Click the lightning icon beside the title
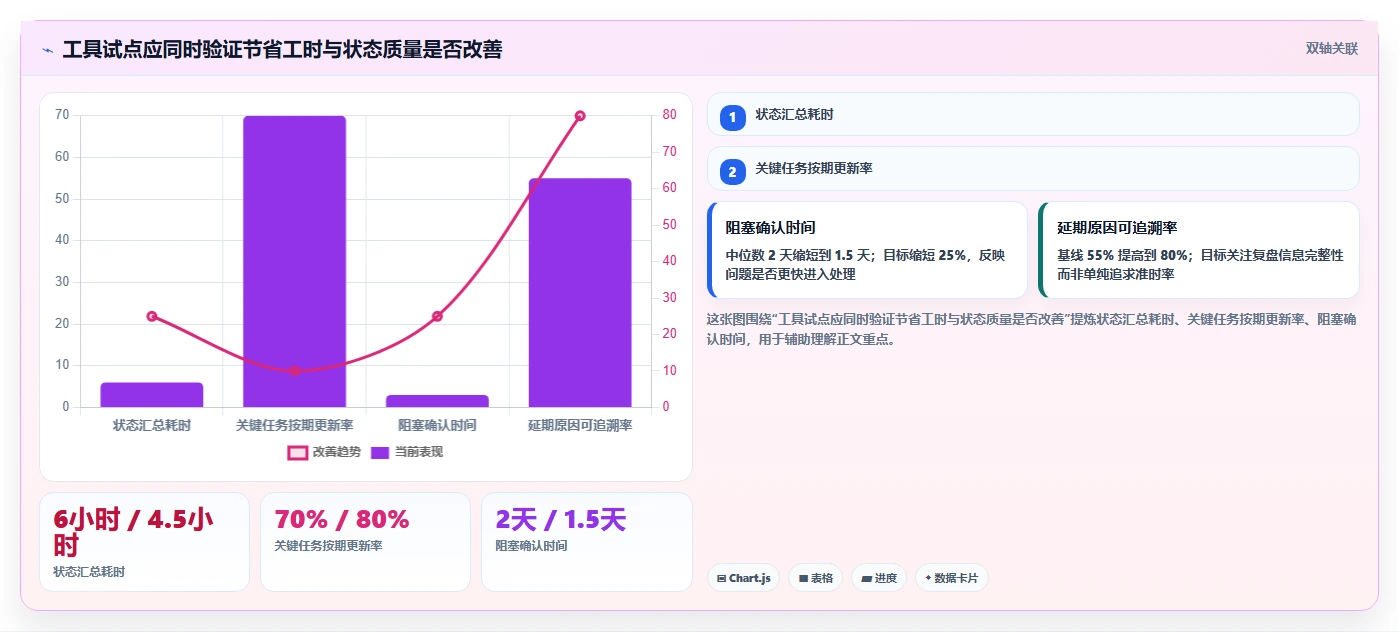 47,49
